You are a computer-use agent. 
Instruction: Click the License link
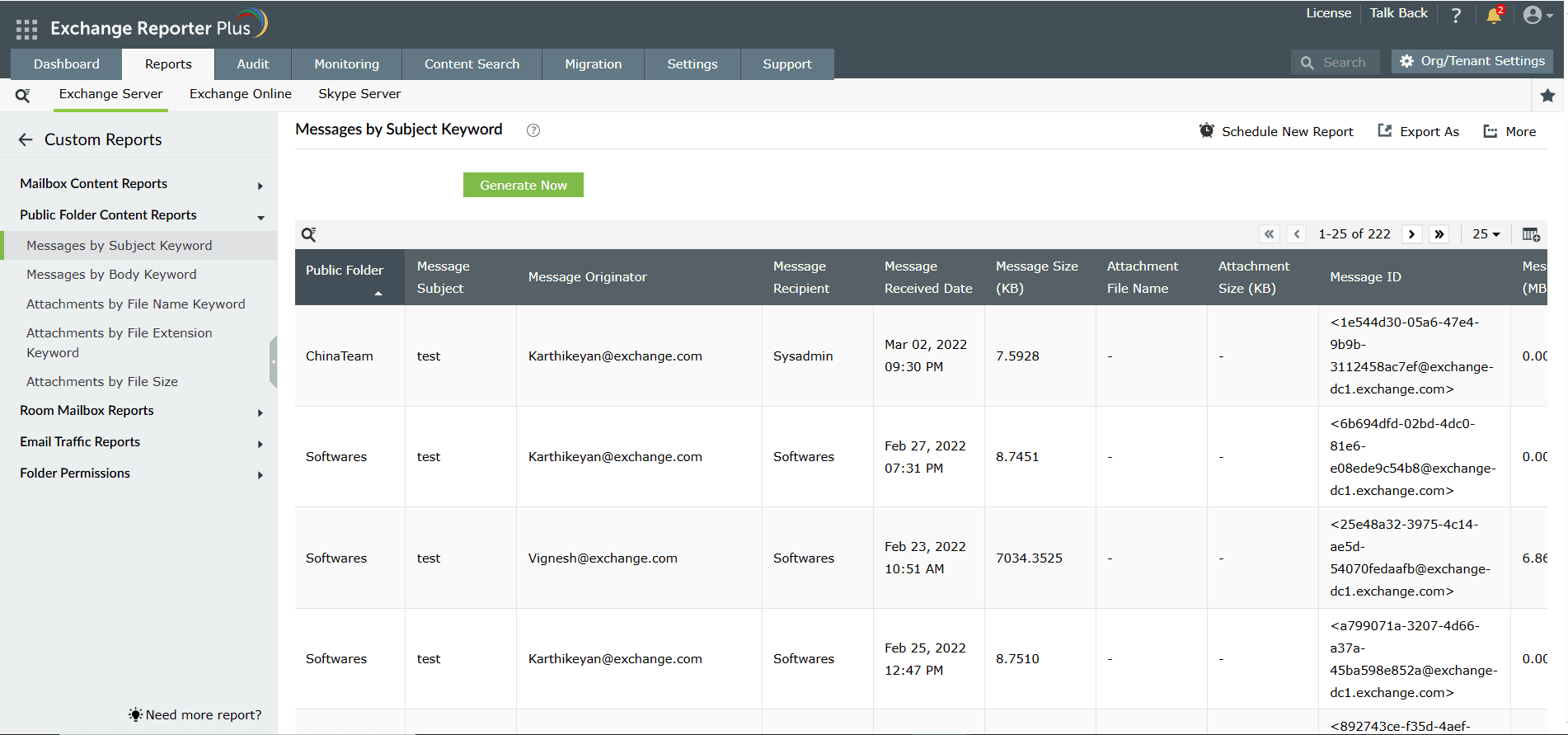pyautogui.click(x=1329, y=13)
